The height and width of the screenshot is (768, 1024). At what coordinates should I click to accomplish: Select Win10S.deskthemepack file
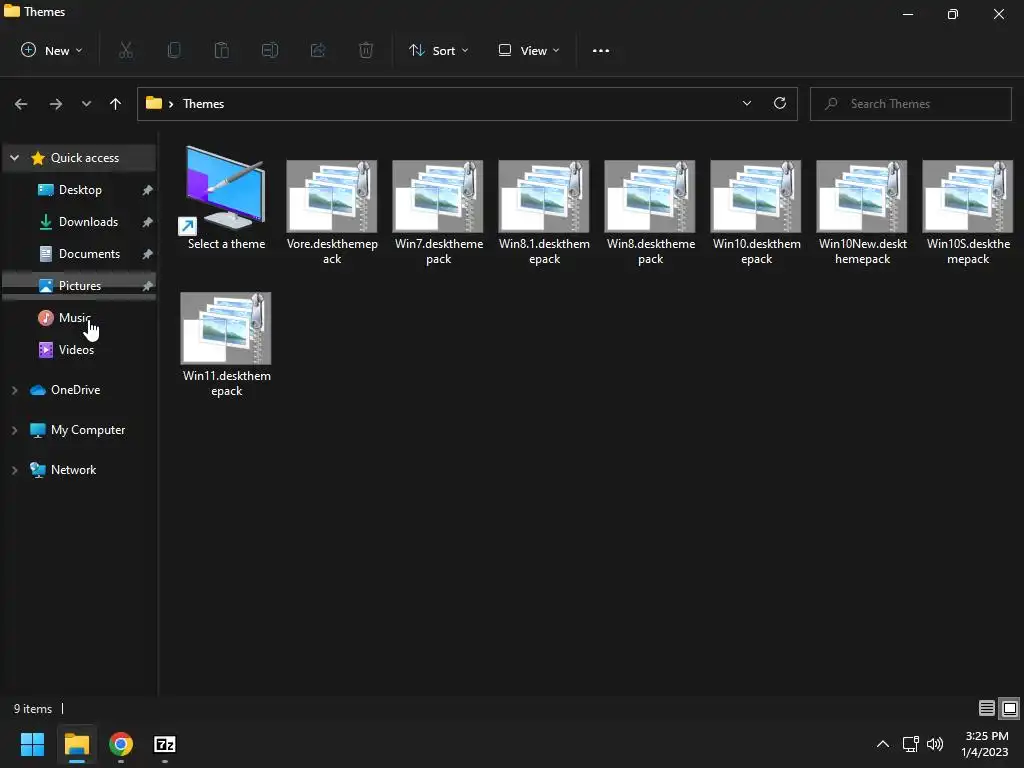tap(968, 212)
